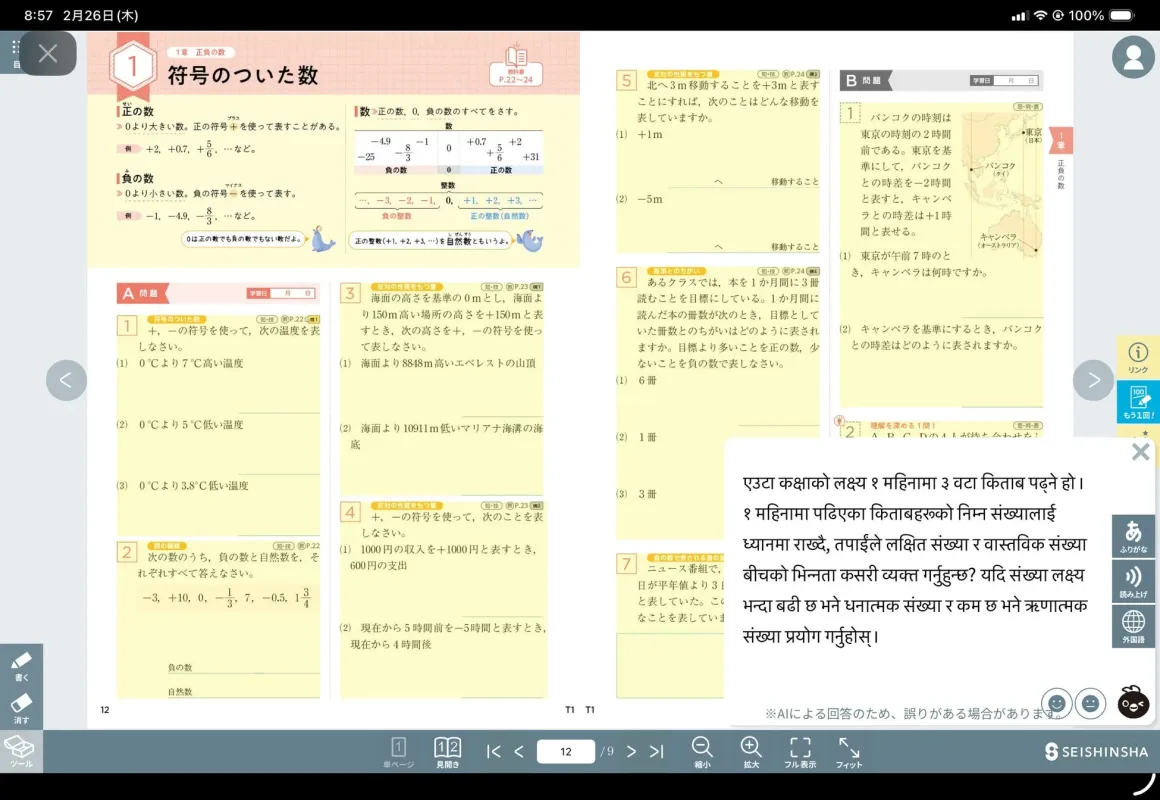Tap the page number field showing 12
1160x800 pixels.
point(565,752)
